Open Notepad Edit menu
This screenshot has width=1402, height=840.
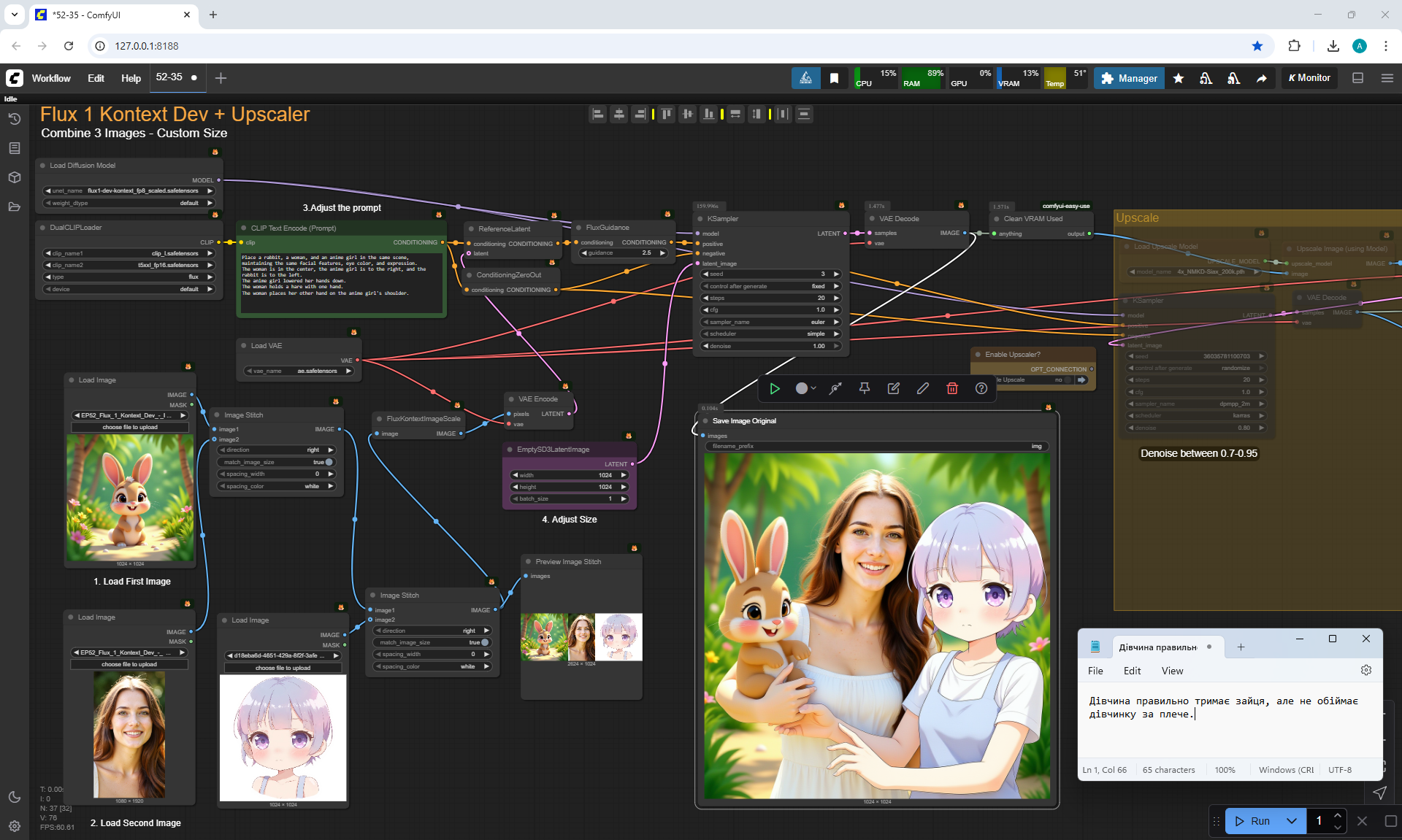[x=1132, y=671]
